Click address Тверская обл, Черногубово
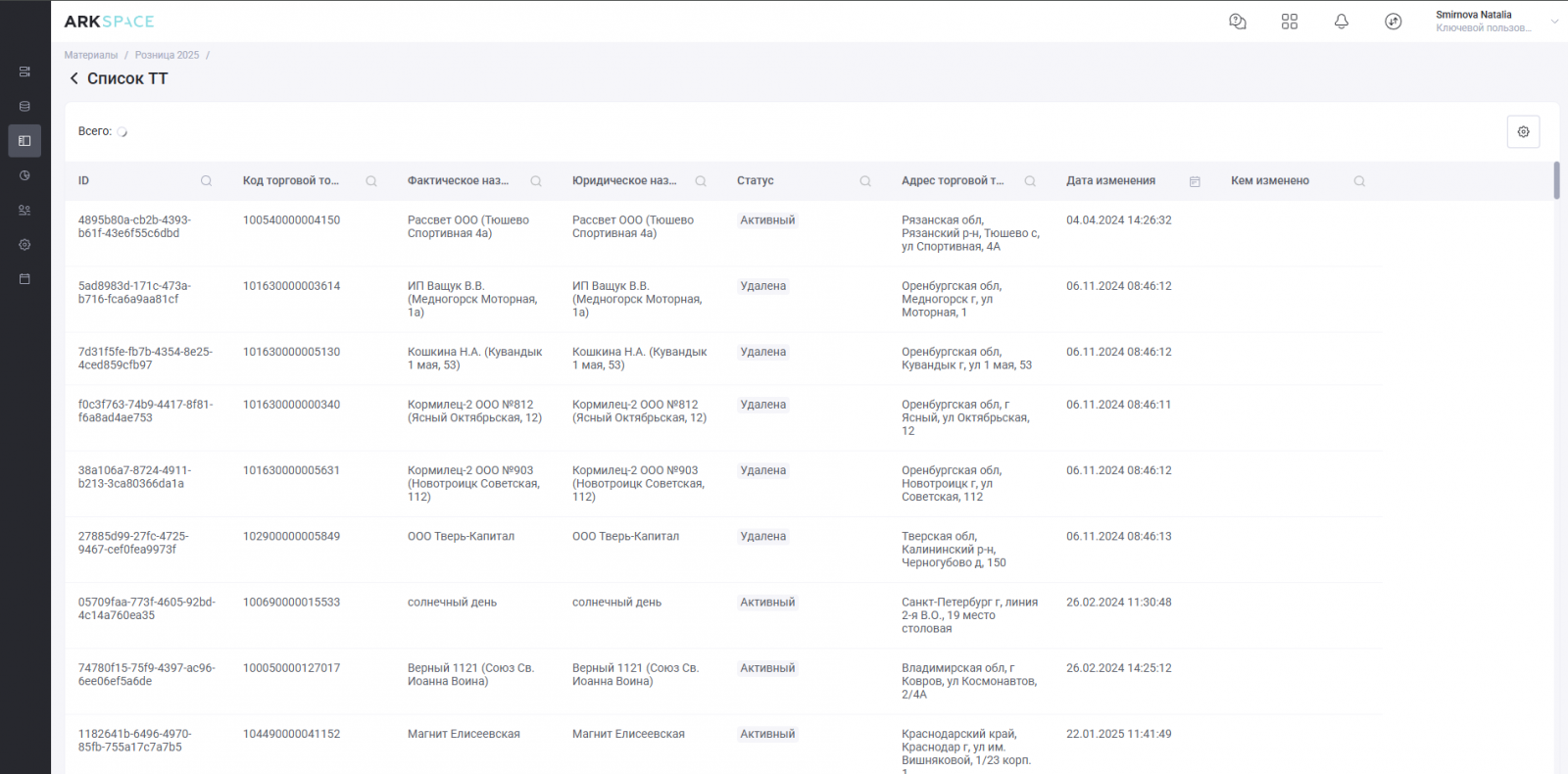The height and width of the screenshot is (774, 1568). click(954, 550)
